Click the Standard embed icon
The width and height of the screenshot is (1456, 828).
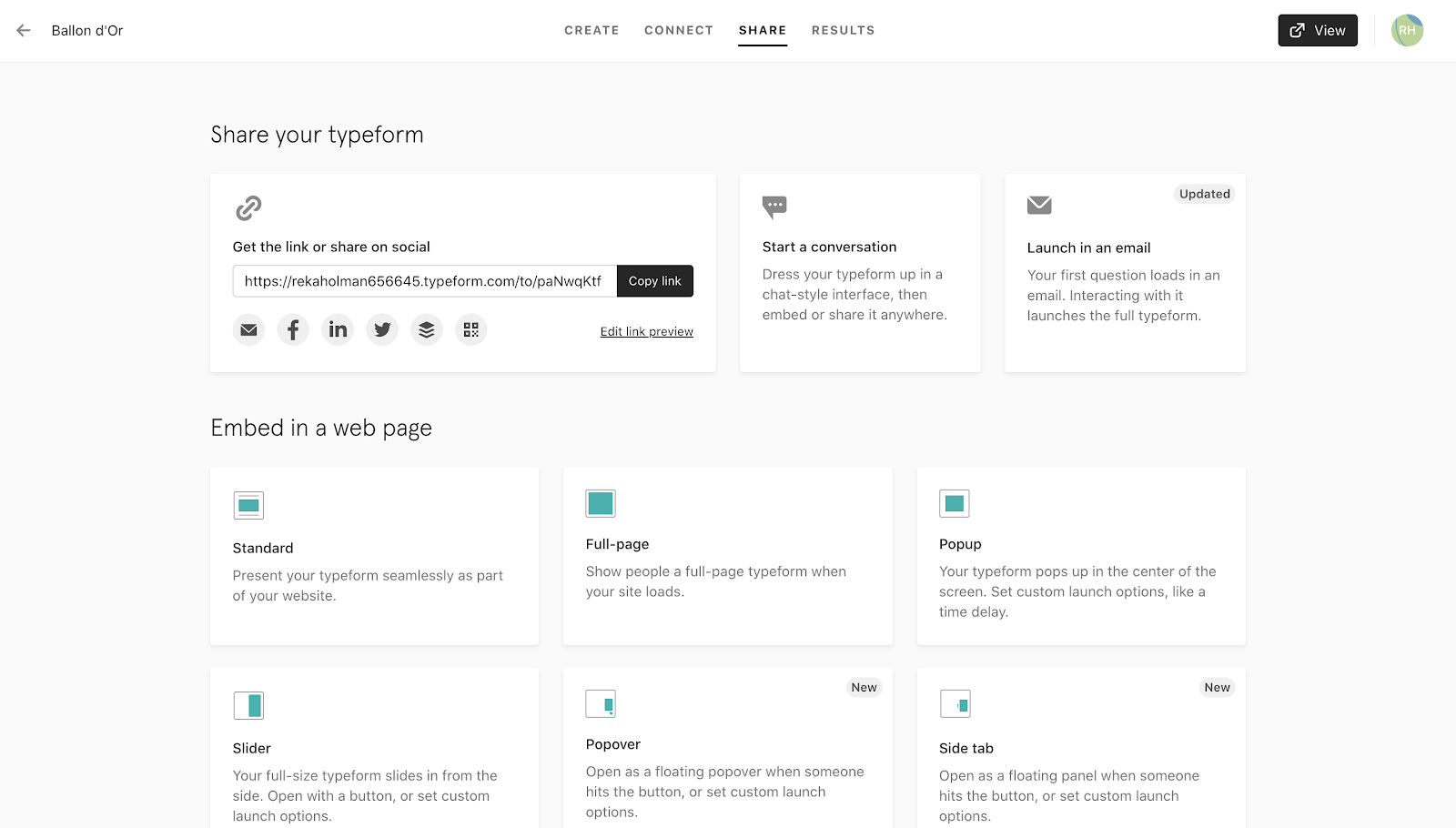[x=248, y=505]
